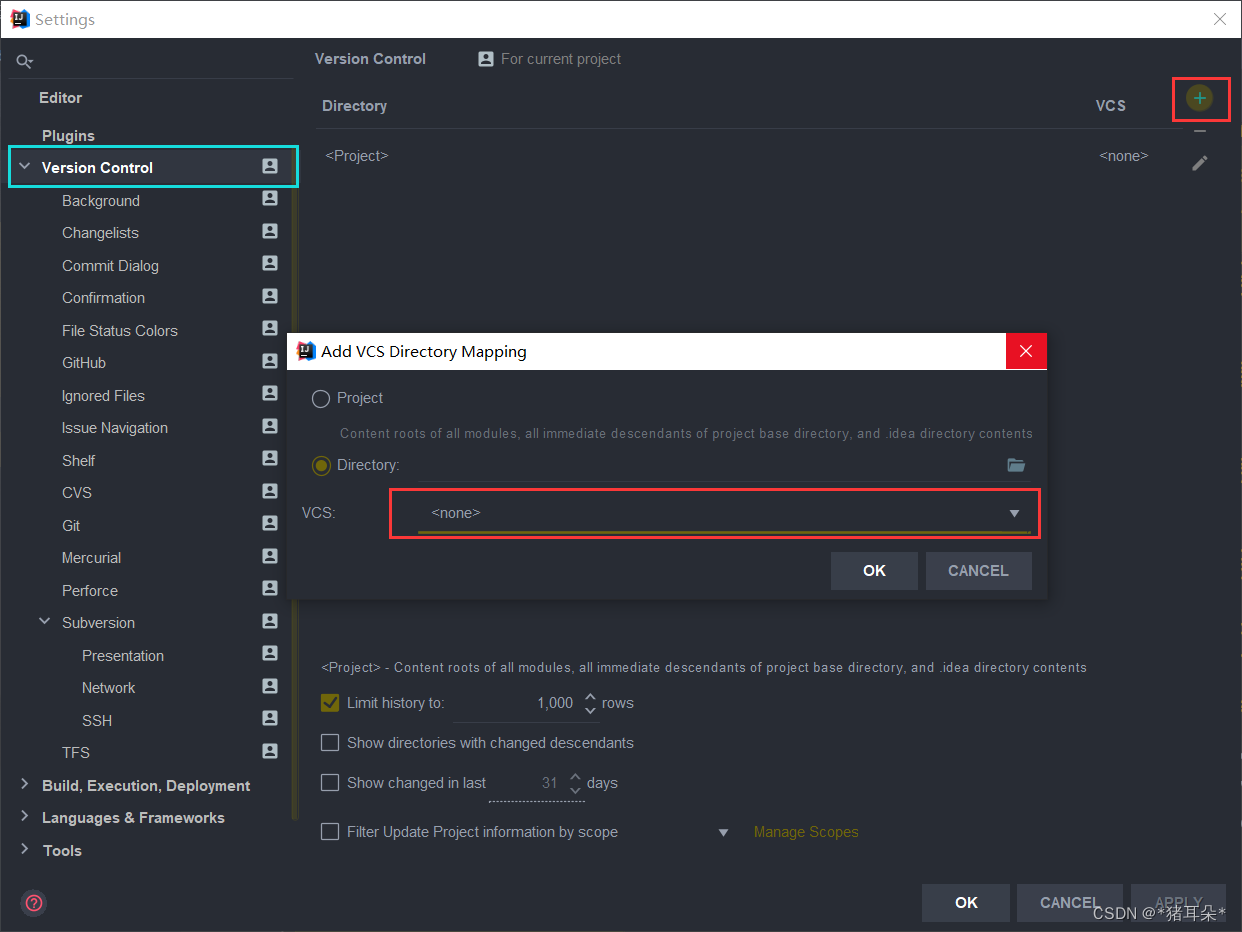The height and width of the screenshot is (932, 1242).
Task: Click the project icon next to File Status Colors
Action: point(270,329)
